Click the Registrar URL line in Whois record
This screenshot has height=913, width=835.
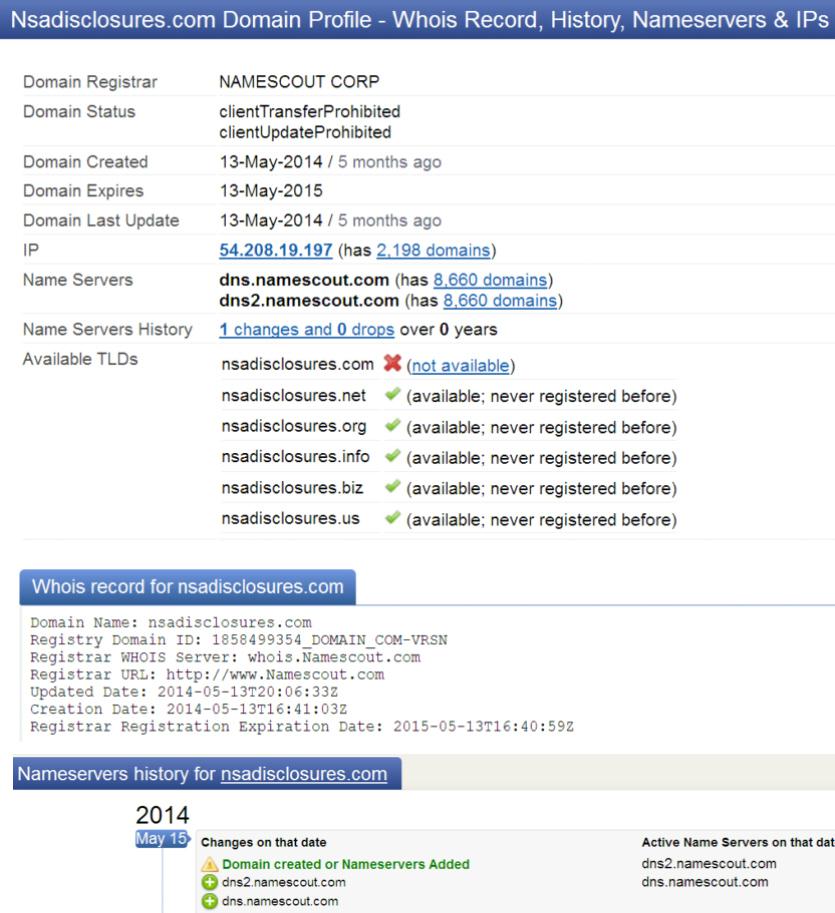[207, 675]
